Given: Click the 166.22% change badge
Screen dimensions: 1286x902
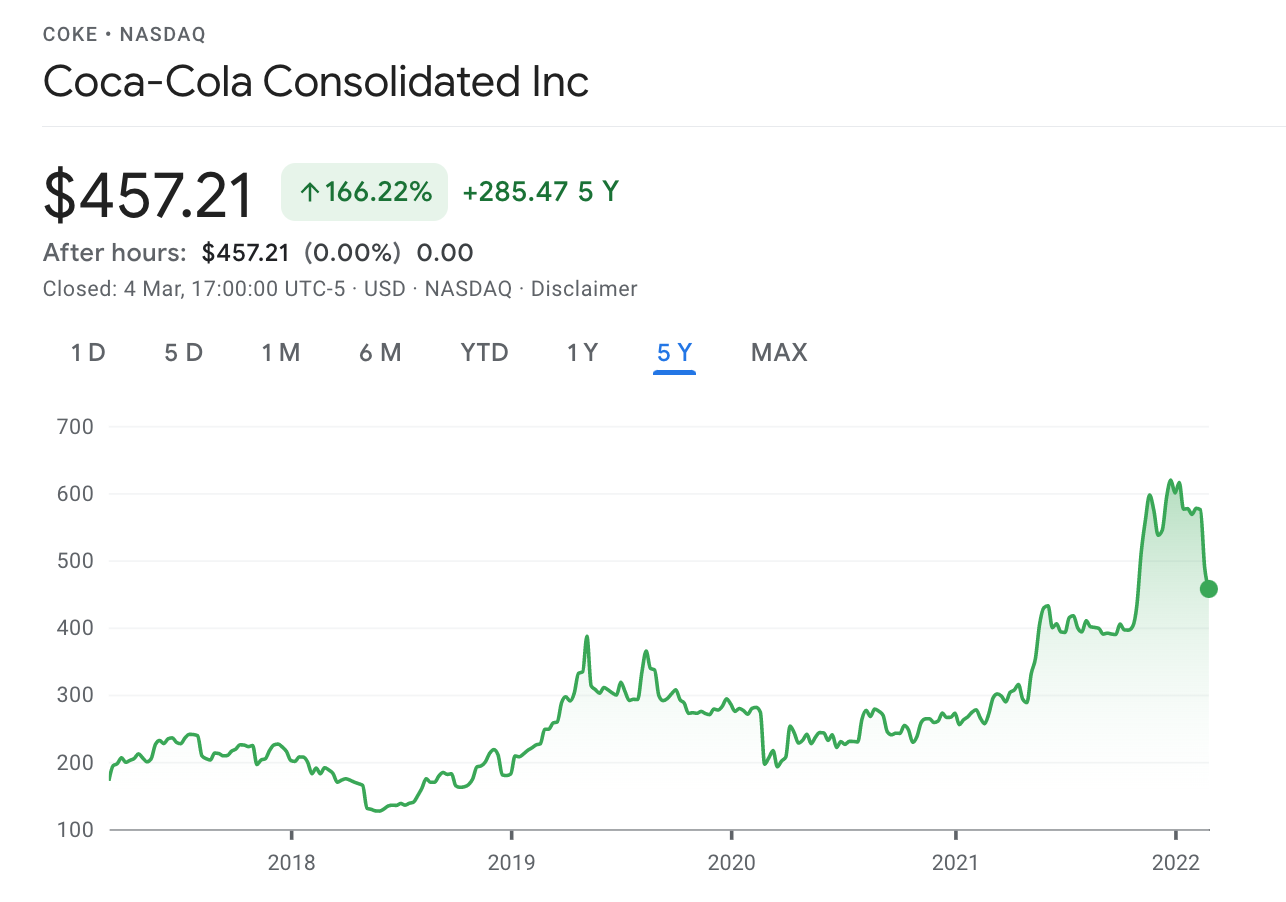Looking at the screenshot, I should click(x=364, y=192).
